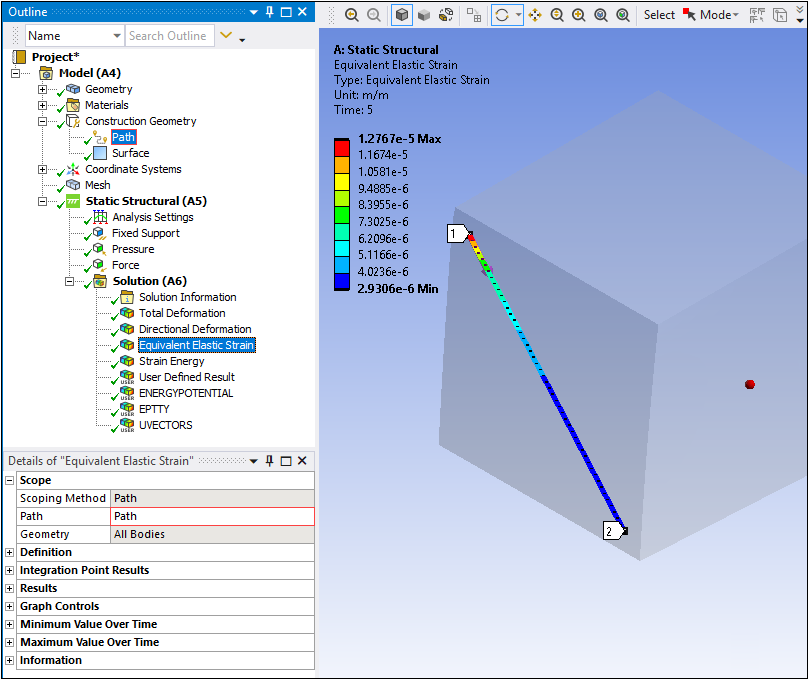
Task: Select Equivalent Elastic Strain in the tree
Action: tap(196, 345)
